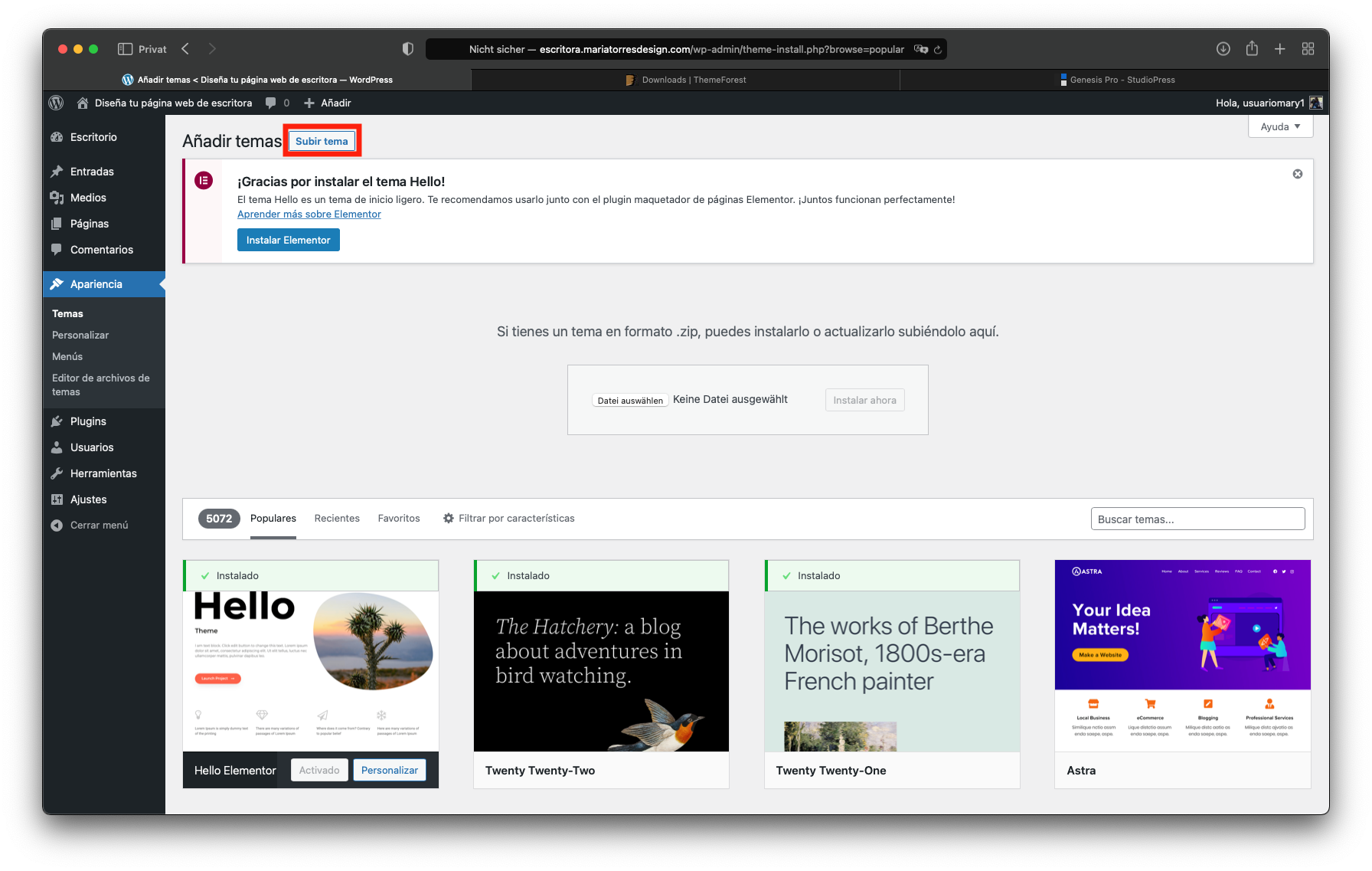Open Filtrar por características filter
The image size is (1372, 871).
point(509,519)
